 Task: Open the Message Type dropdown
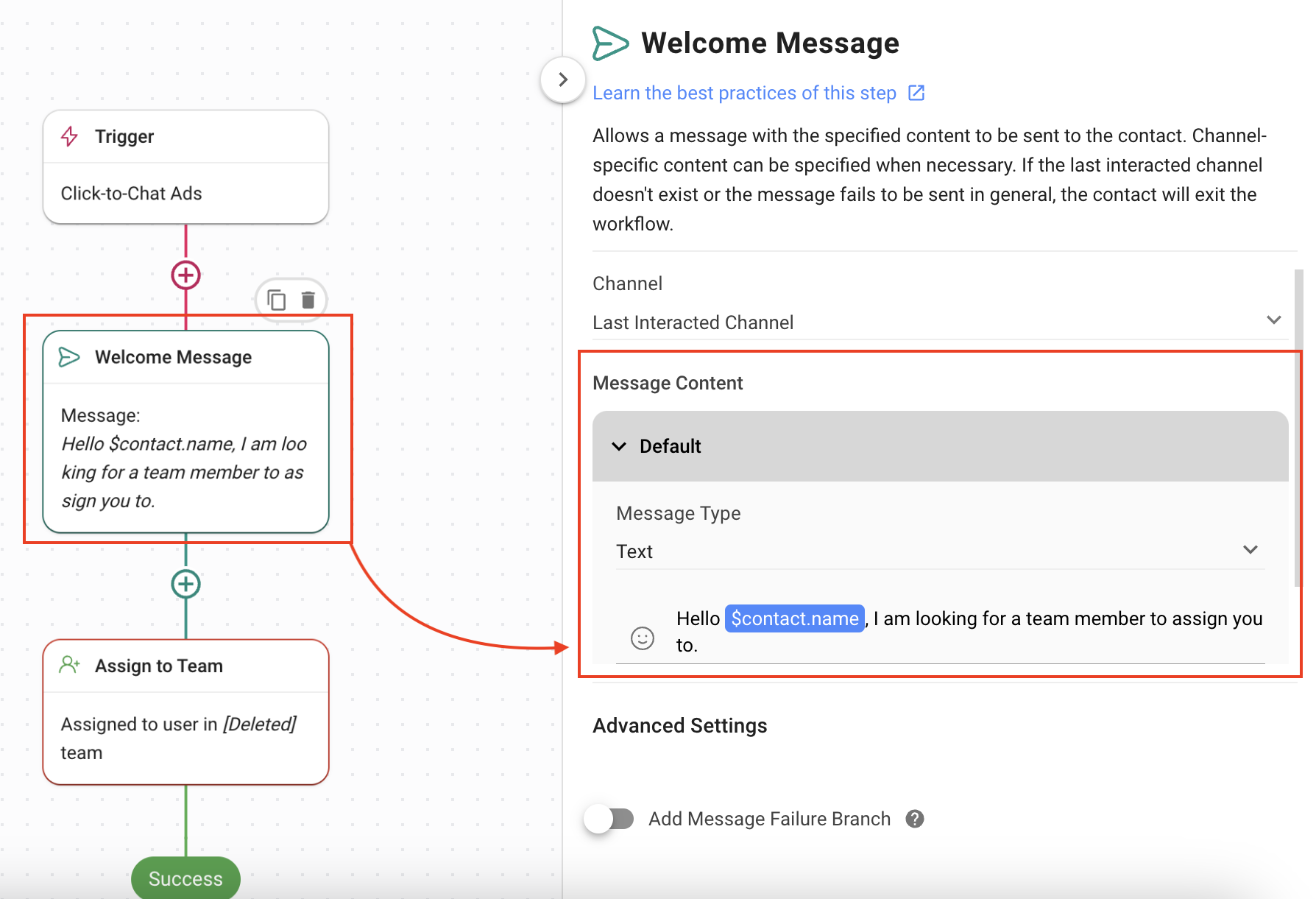click(939, 551)
